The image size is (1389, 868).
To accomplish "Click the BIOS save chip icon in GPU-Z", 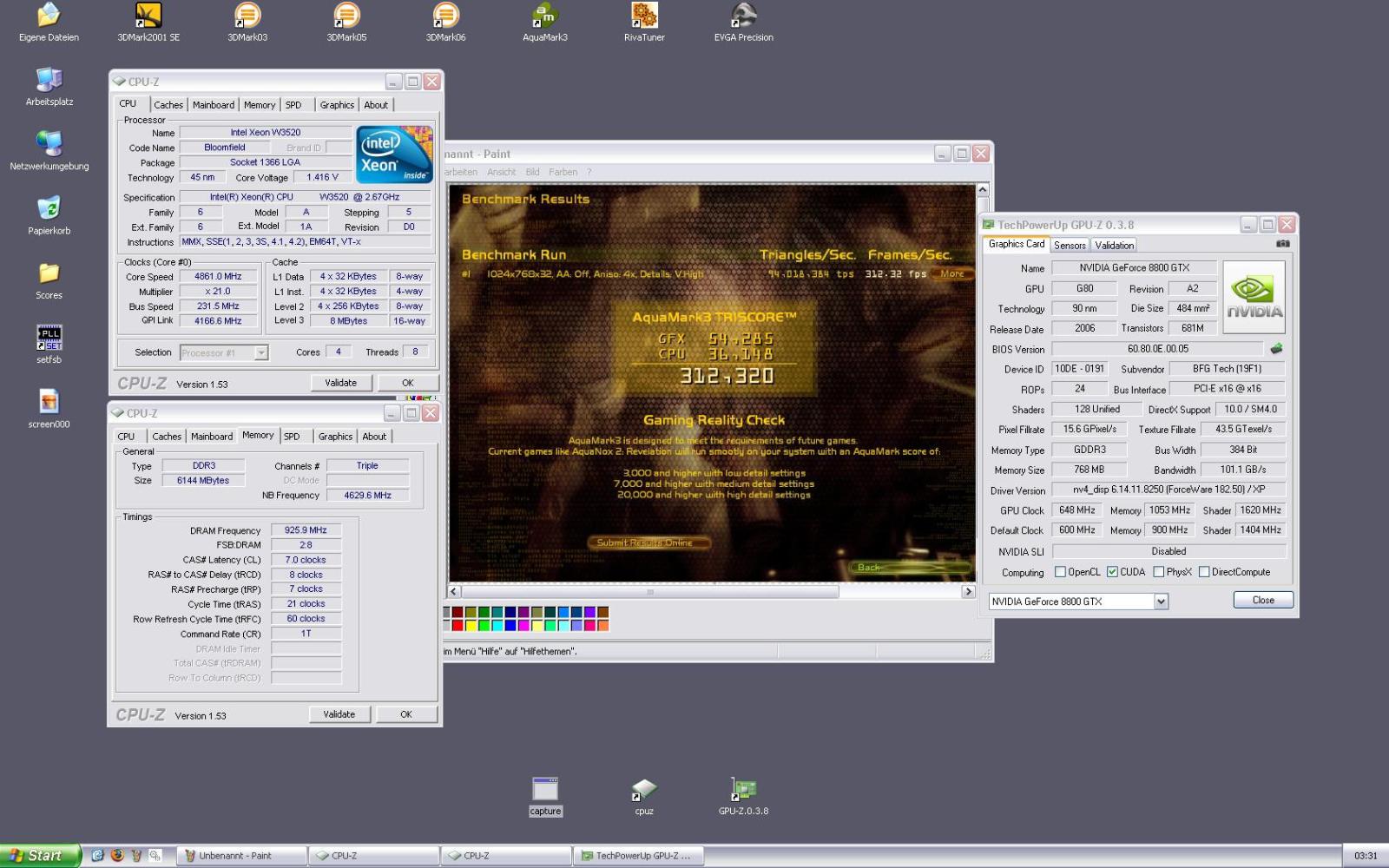I will [x=1276, y=349].
